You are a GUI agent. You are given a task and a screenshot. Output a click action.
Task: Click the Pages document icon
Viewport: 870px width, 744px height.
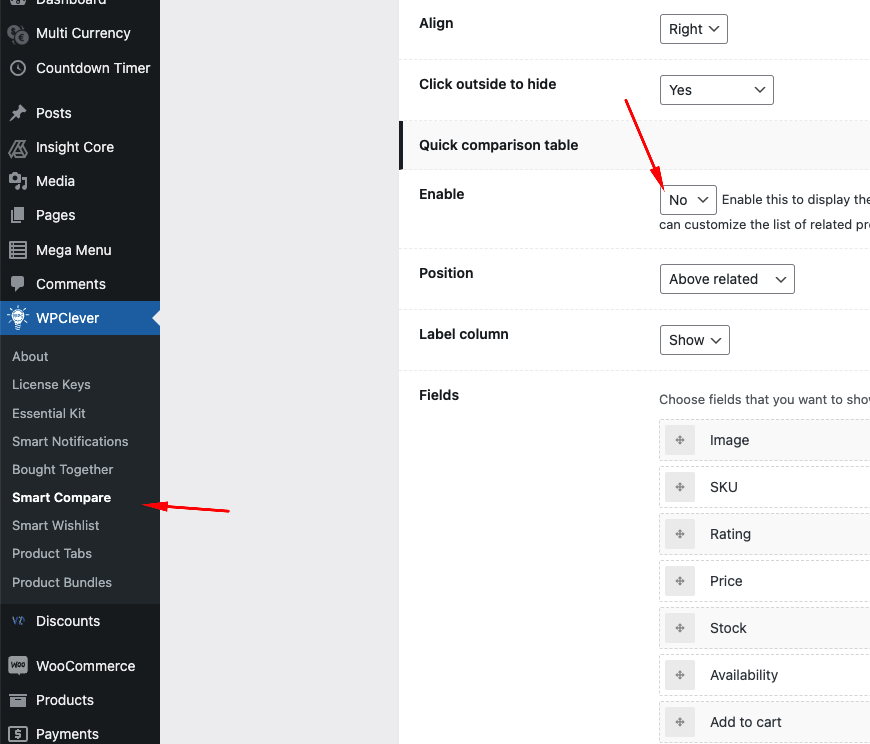click(18, 215)
